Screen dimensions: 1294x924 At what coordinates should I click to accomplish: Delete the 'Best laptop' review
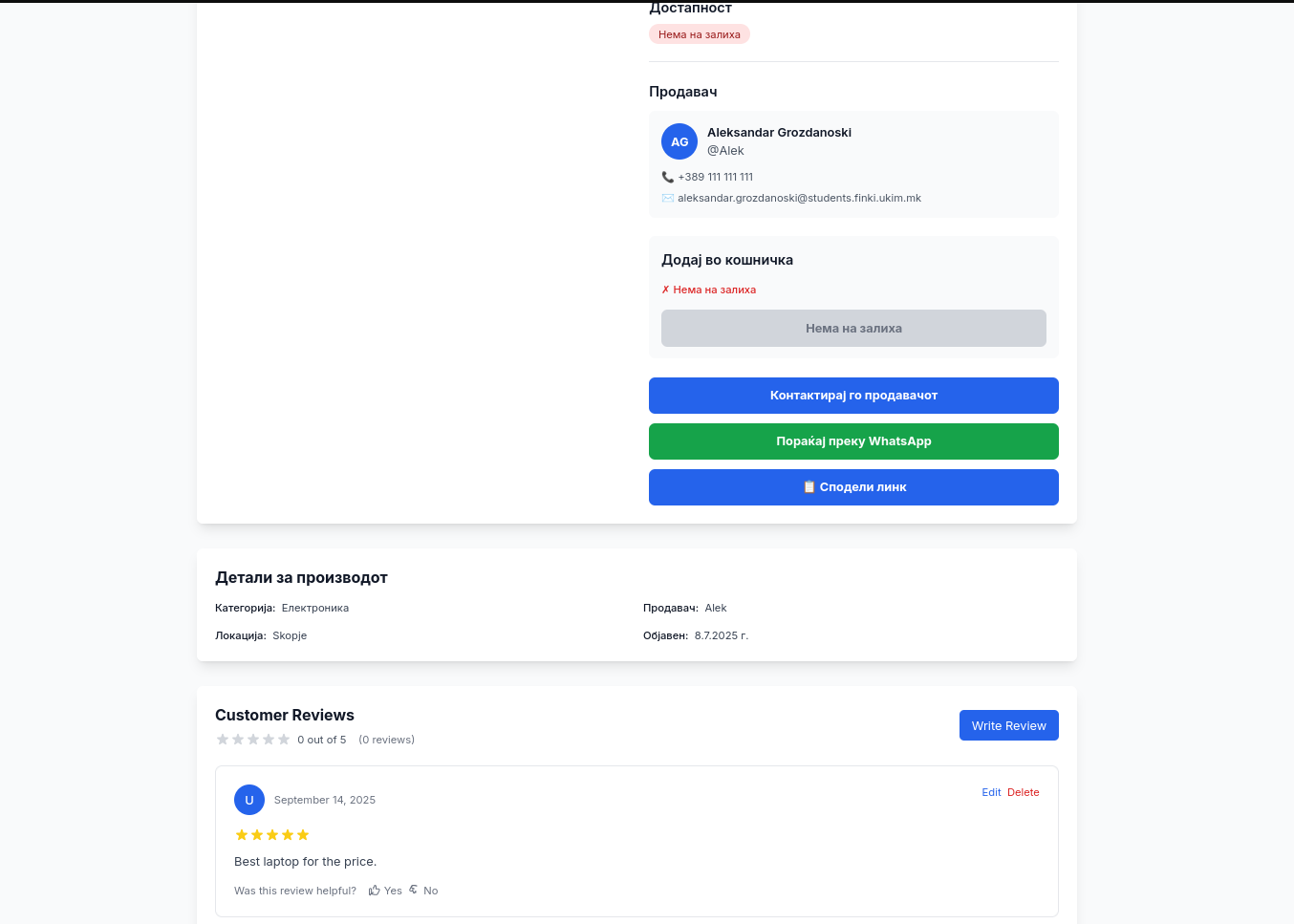1023,792
